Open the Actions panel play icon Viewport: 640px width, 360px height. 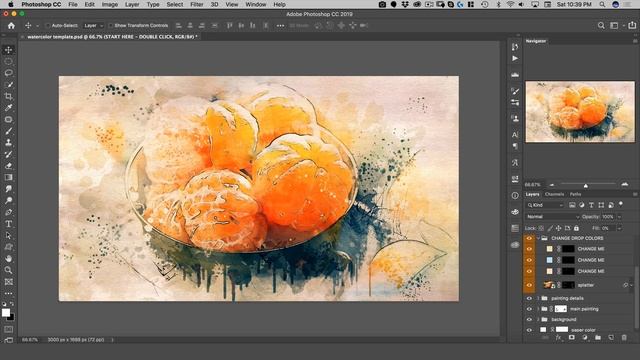point(515,58)
